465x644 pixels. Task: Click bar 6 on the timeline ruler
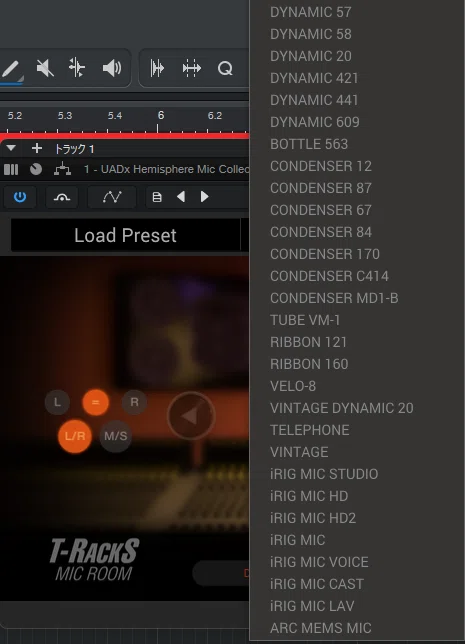(x=161, y=115)
